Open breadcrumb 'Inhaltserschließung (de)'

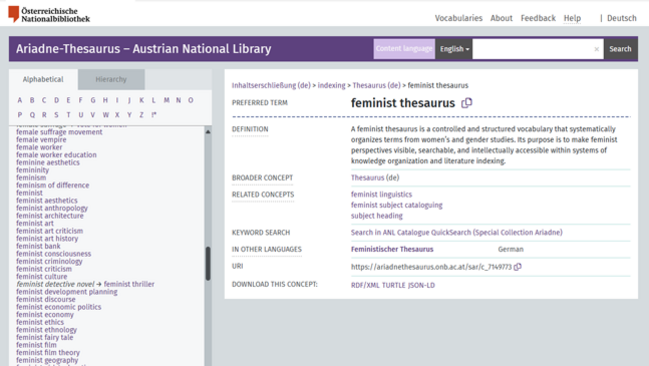[x=271, y=85]
